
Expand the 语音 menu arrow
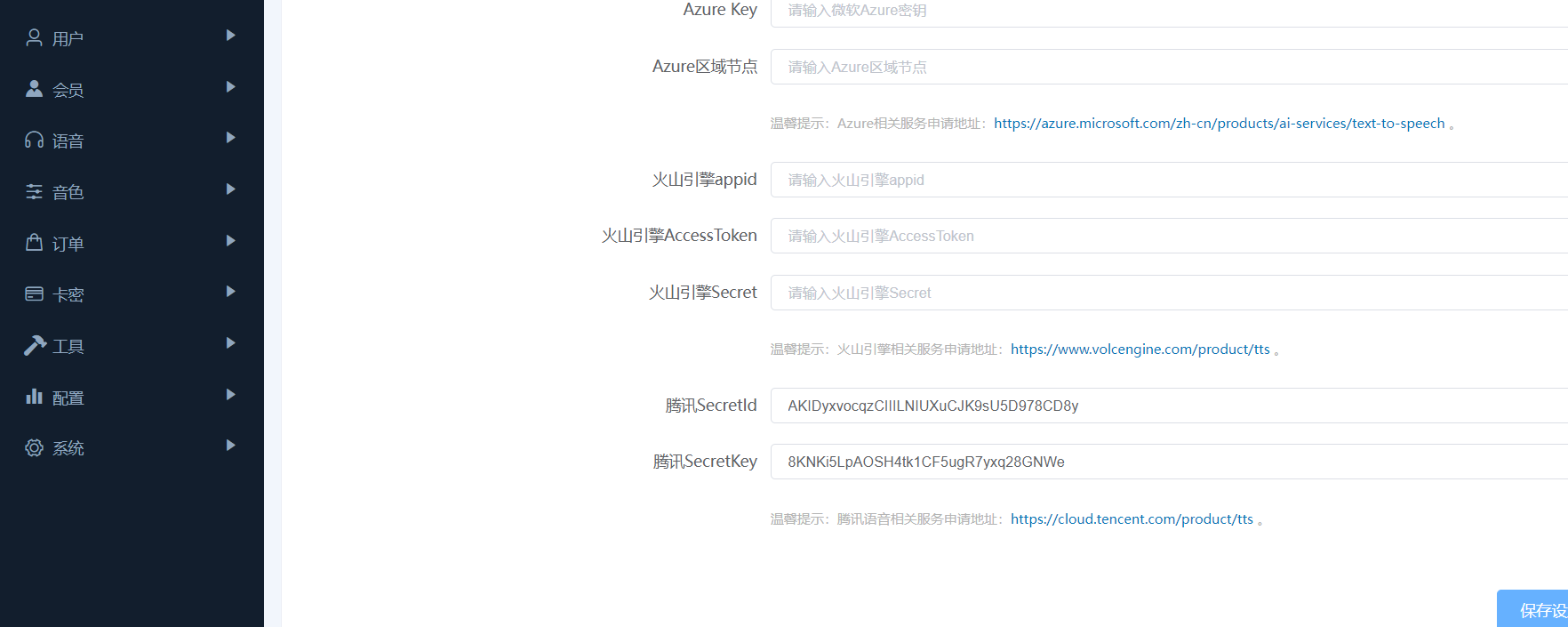231,138
